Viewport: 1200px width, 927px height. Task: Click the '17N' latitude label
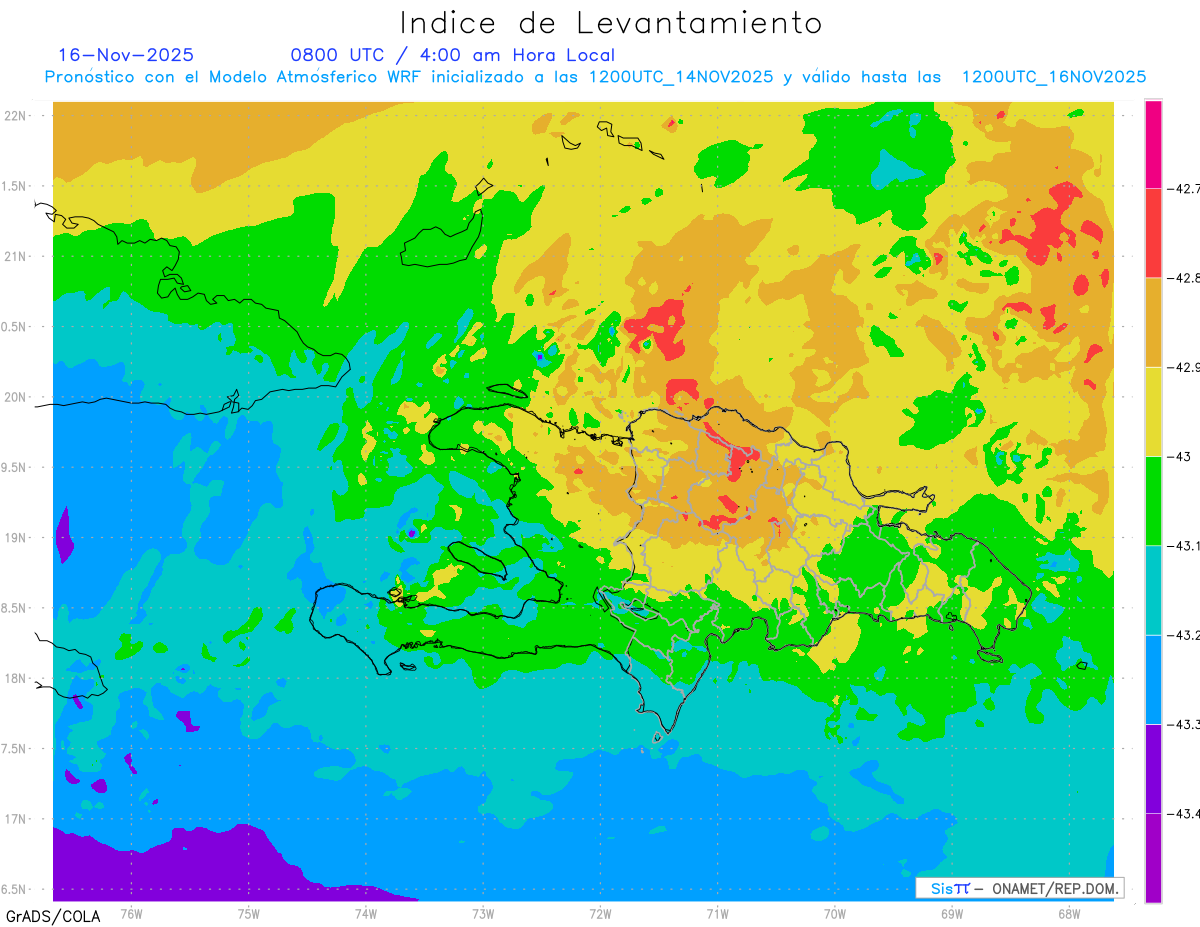(x=16, y=819)
